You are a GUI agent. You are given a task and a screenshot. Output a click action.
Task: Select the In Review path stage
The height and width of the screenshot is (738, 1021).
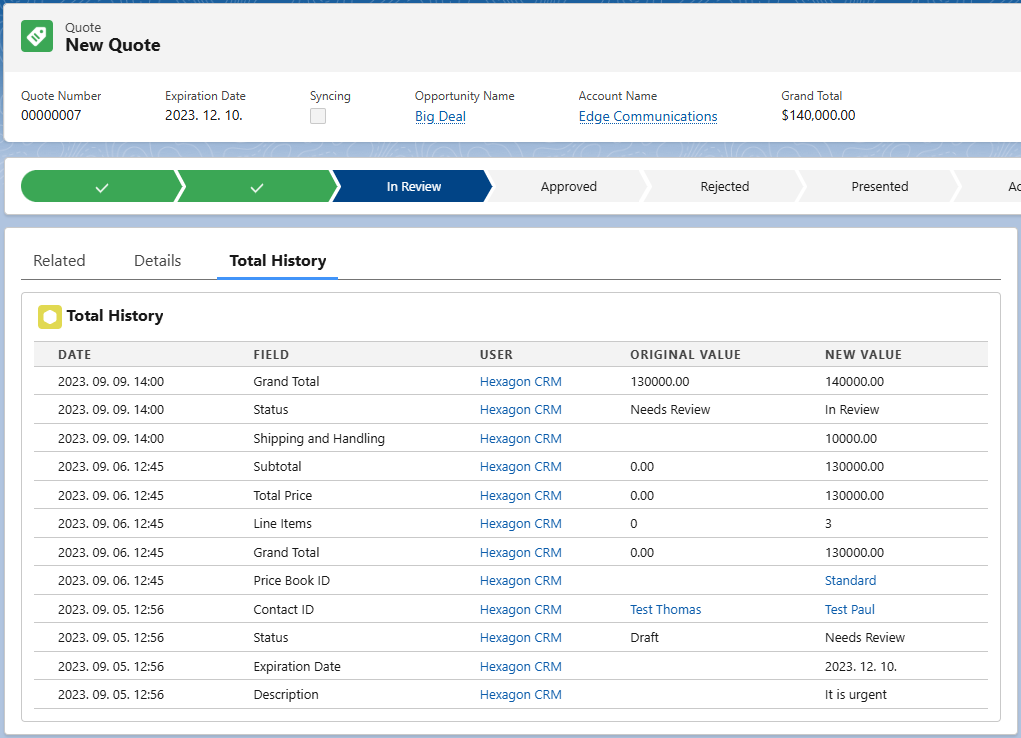click(413, 187)
